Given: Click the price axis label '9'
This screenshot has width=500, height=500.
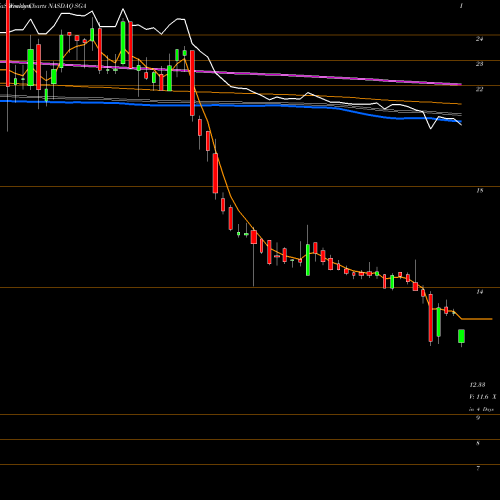Looking at the screenshot, I should pos(478,418).
